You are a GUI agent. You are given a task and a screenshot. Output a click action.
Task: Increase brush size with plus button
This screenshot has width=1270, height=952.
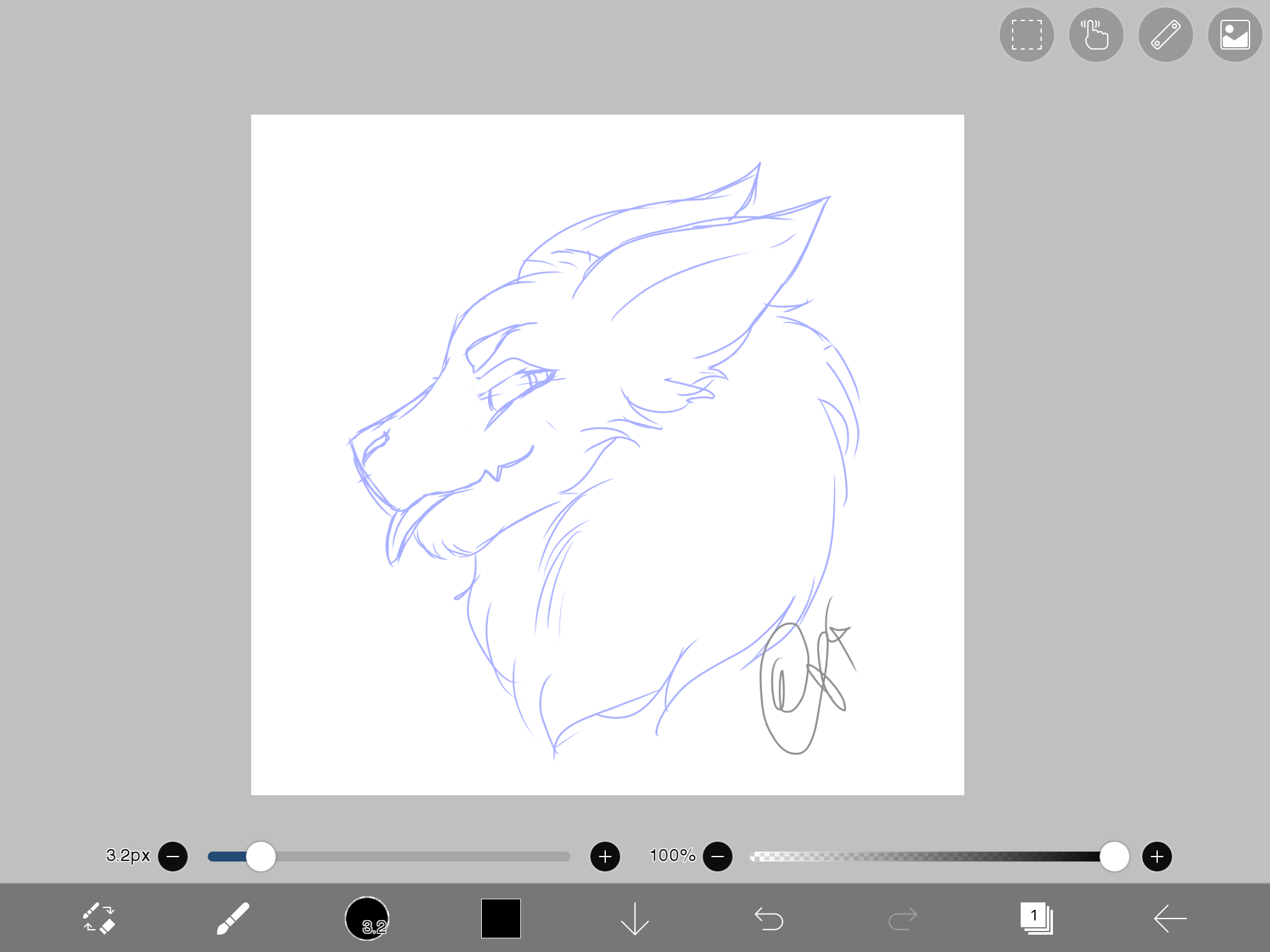click(x=605, y=857)
